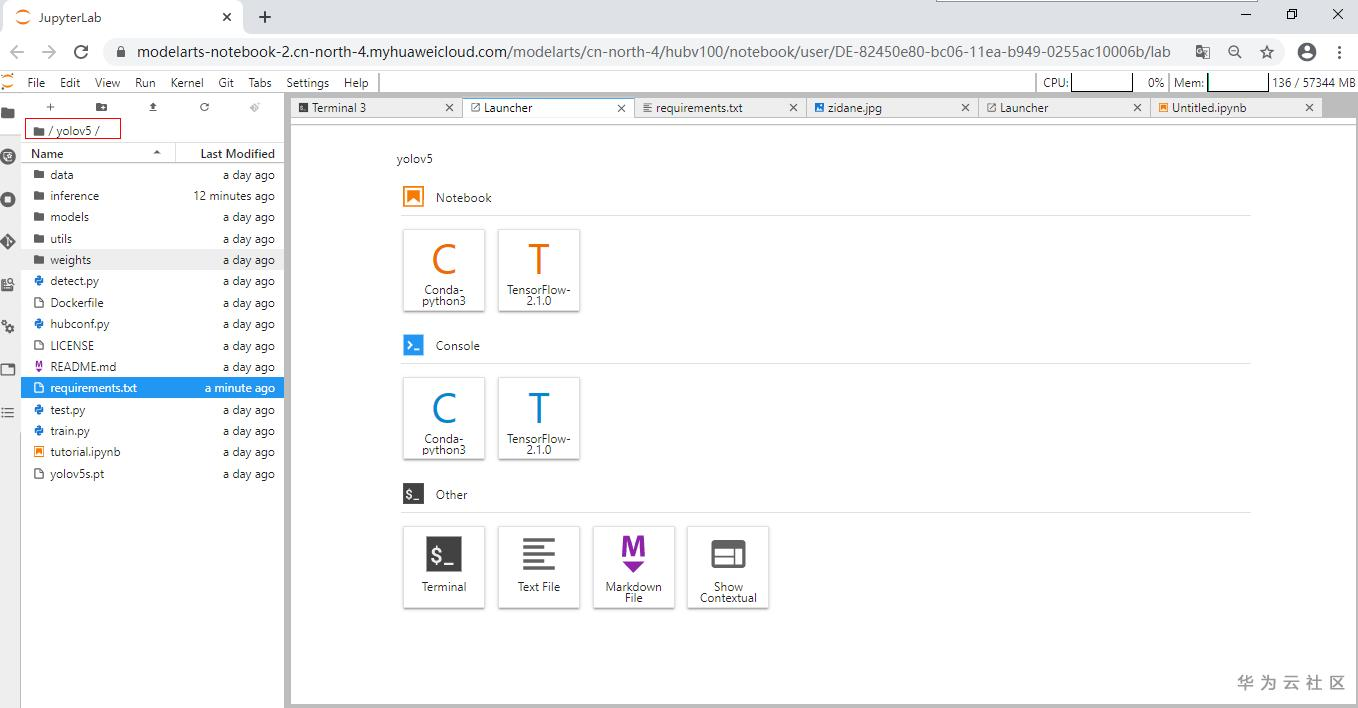Select the tutorial.ipynb notebook file
The width and height of the screenshot is (1358, 708).
point(153,452)
